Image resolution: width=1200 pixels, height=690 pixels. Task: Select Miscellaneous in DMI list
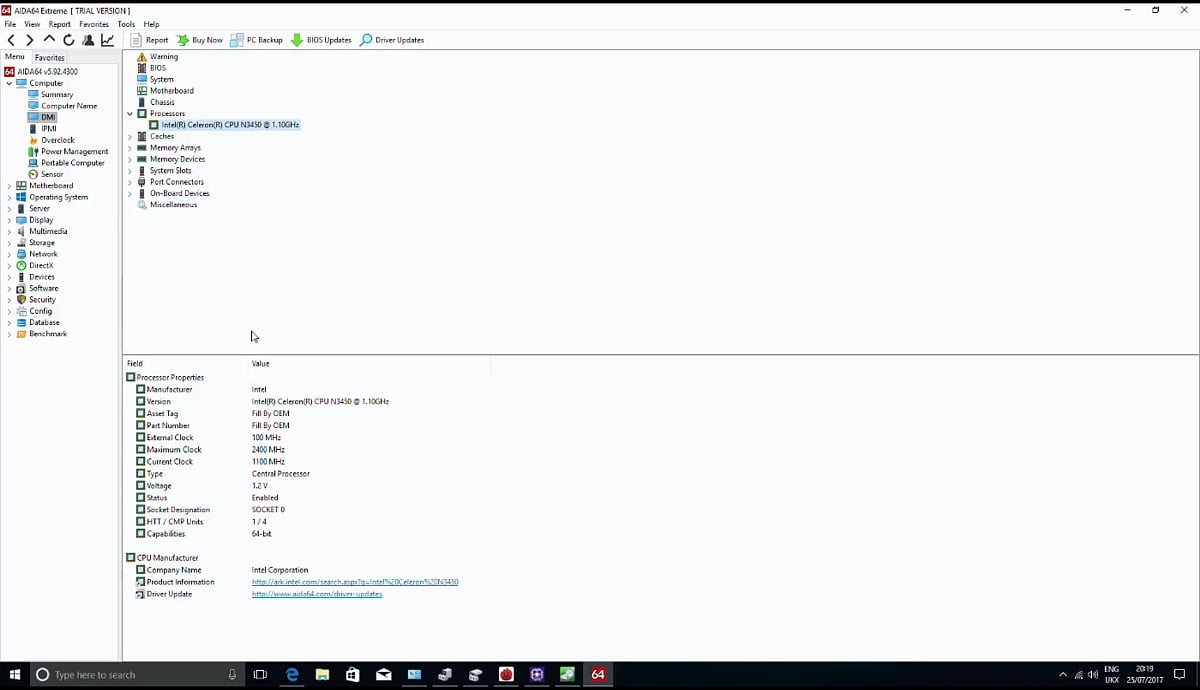tap(173, 205)
